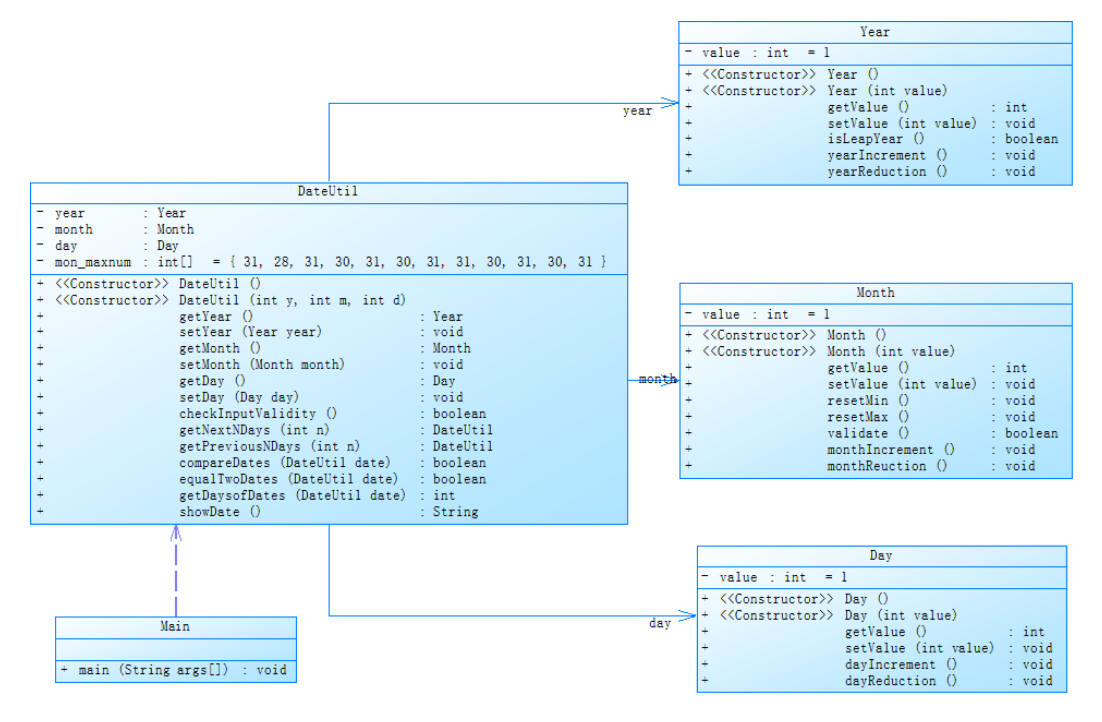Select the dashed dependency arrow from Main

[176, 571]
